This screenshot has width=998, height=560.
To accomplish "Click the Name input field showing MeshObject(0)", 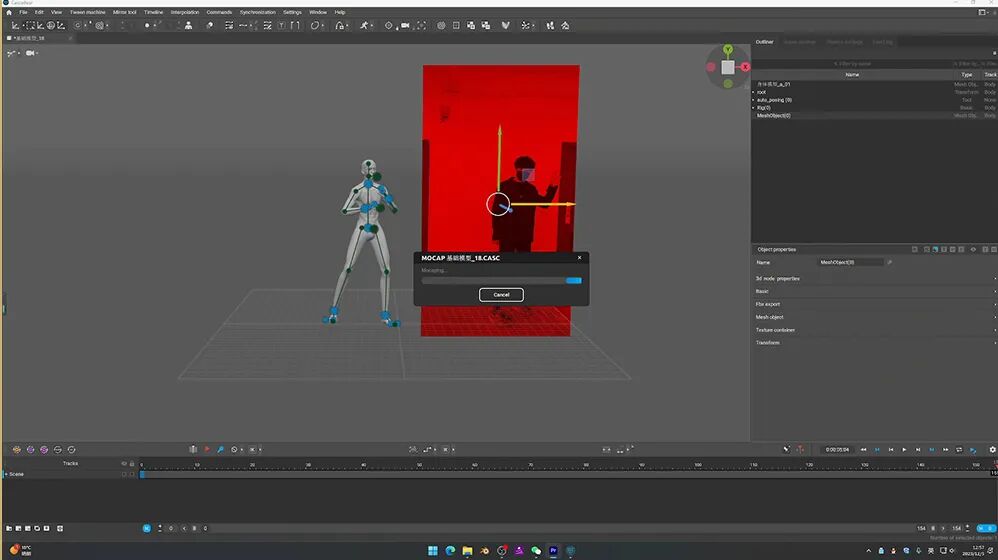I will [850, 262].
